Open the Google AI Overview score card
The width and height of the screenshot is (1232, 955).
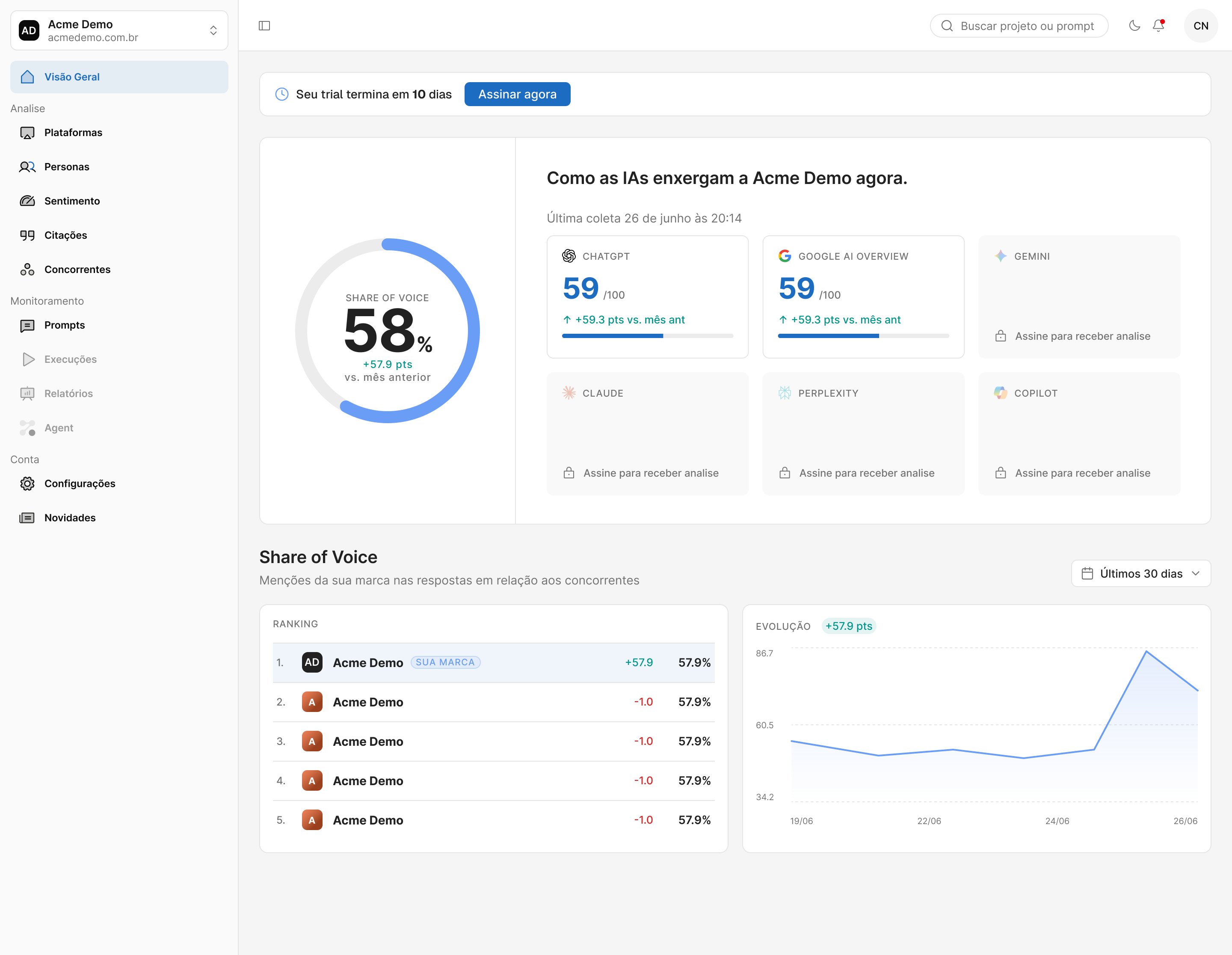(x=863, y=297)
